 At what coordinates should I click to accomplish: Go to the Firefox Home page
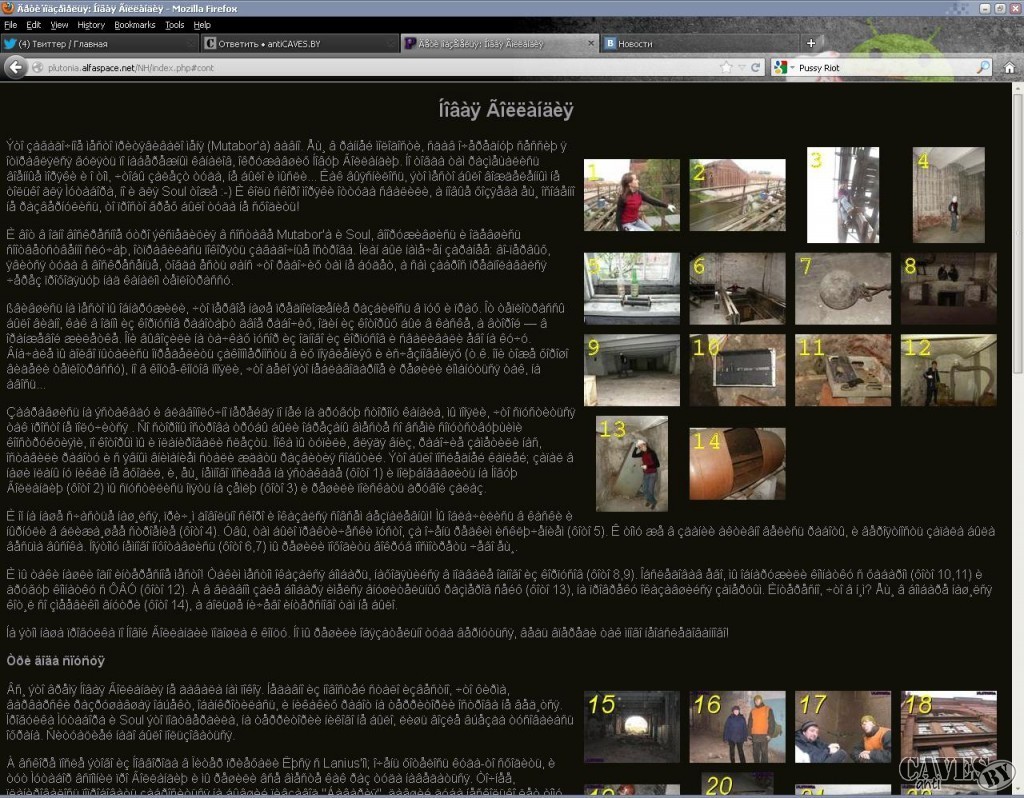coord(1009,68)
